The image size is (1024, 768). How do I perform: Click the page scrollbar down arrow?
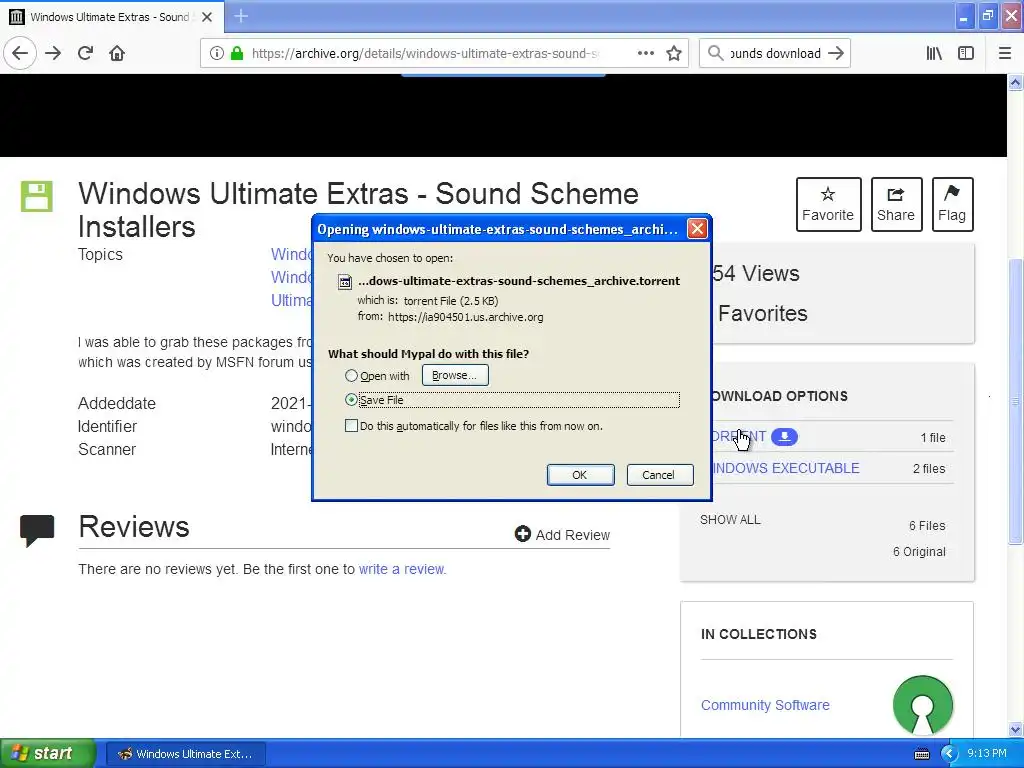pos(1016,729)
